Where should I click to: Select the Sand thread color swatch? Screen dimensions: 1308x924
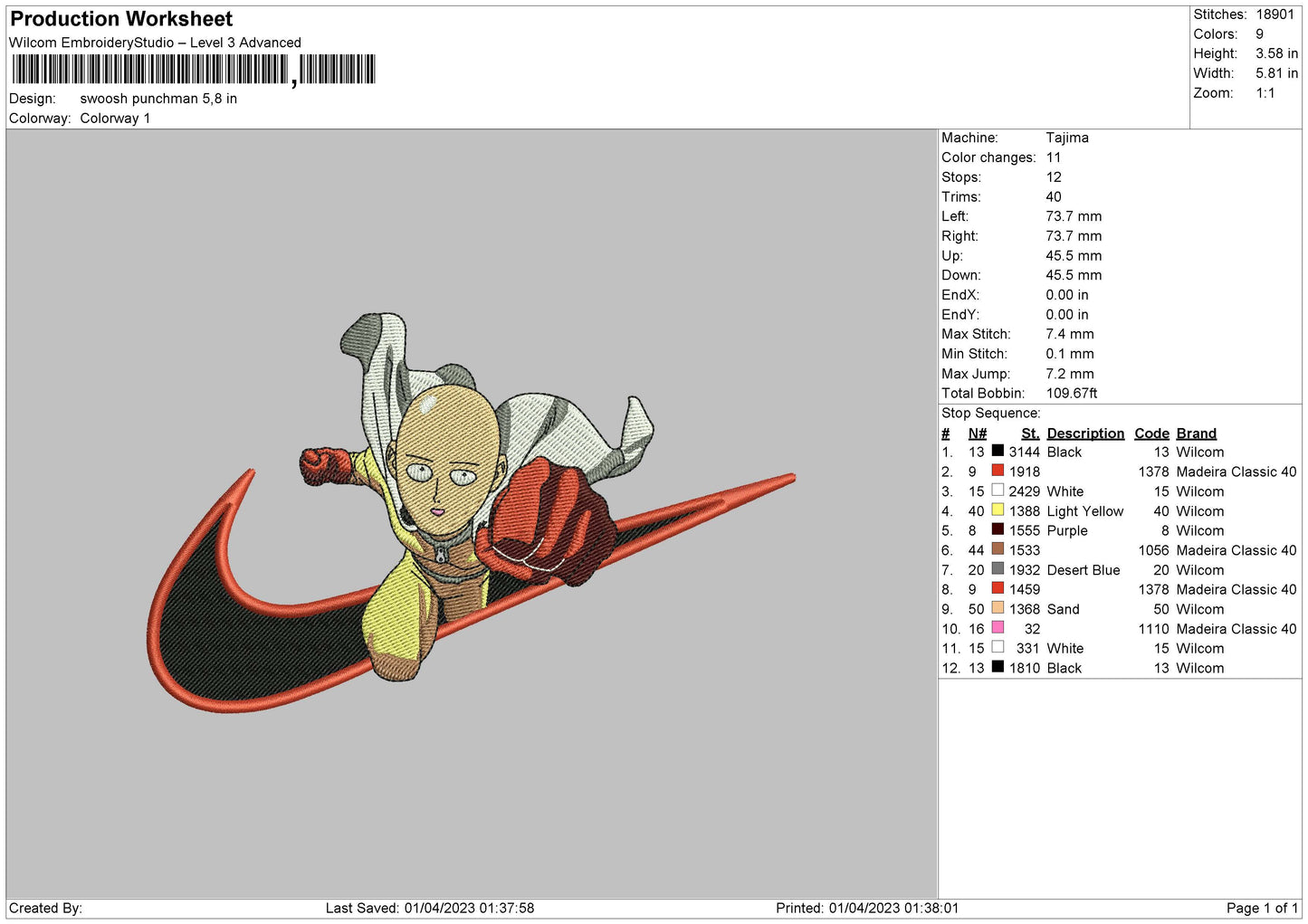click(x=998, y=608)
